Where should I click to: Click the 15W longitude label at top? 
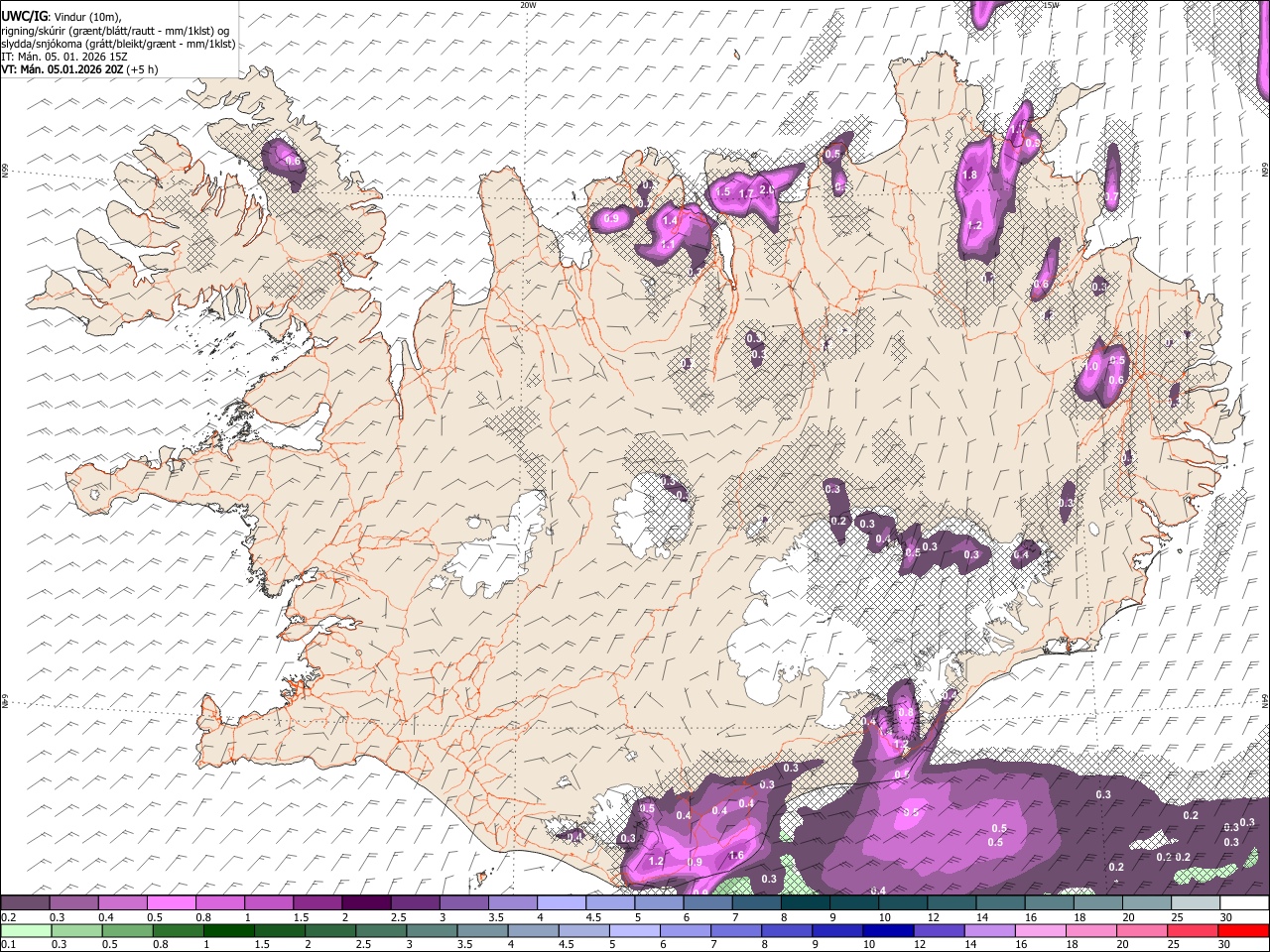click(x=1051, y=5)
